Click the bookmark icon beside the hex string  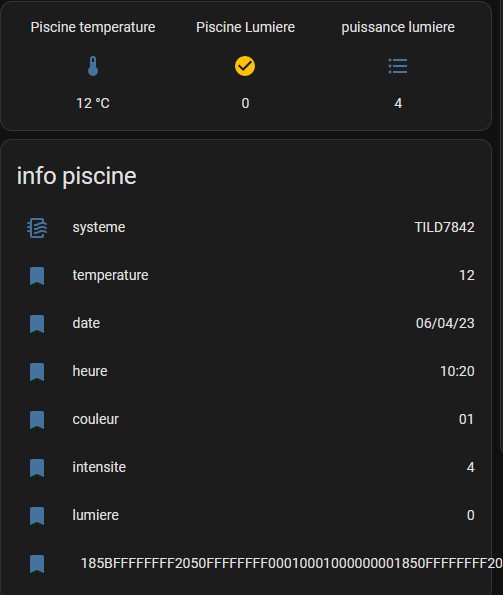(37, 564)
